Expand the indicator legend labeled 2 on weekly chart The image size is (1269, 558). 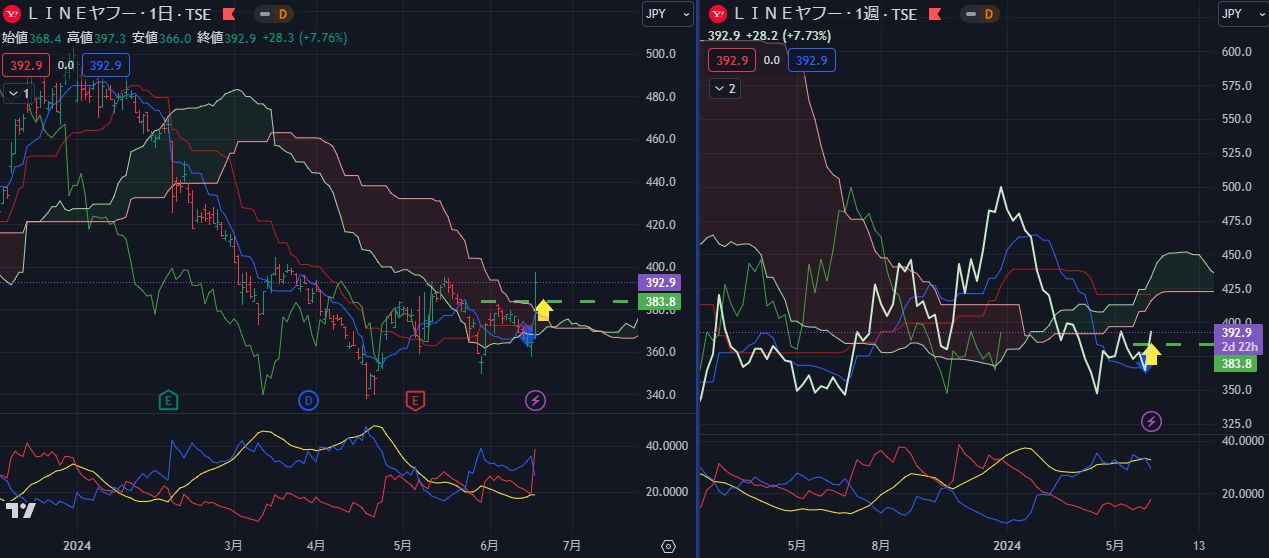(x=725, y=89)
